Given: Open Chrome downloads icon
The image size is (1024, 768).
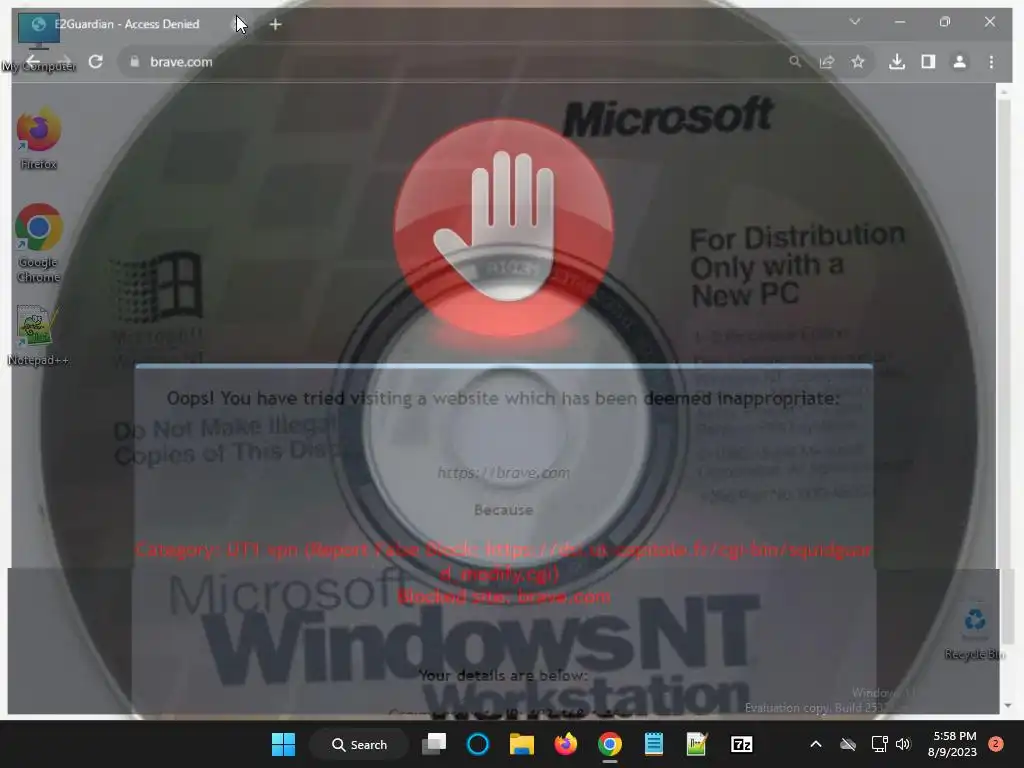Looking at the screenshot, I should click(x=897, y=61).
